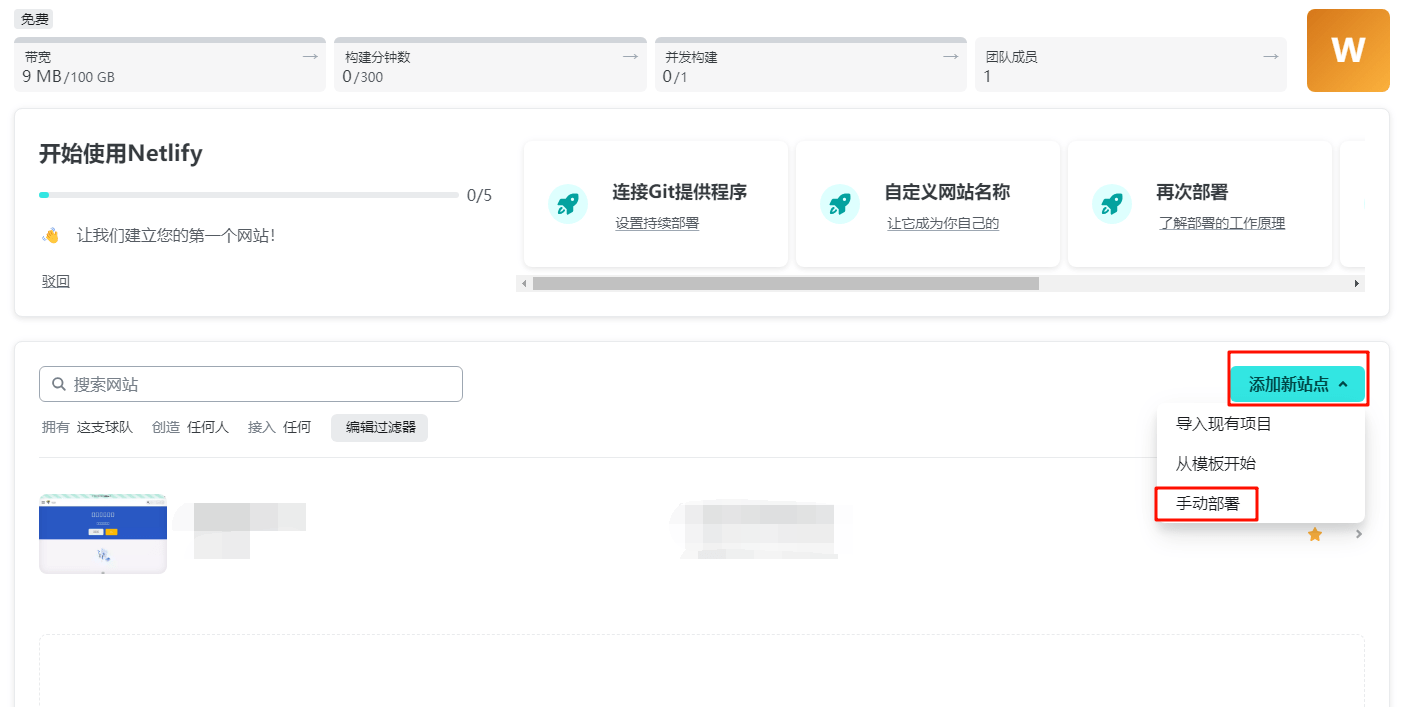Open the 并发构建 usage card

point(811,65)
